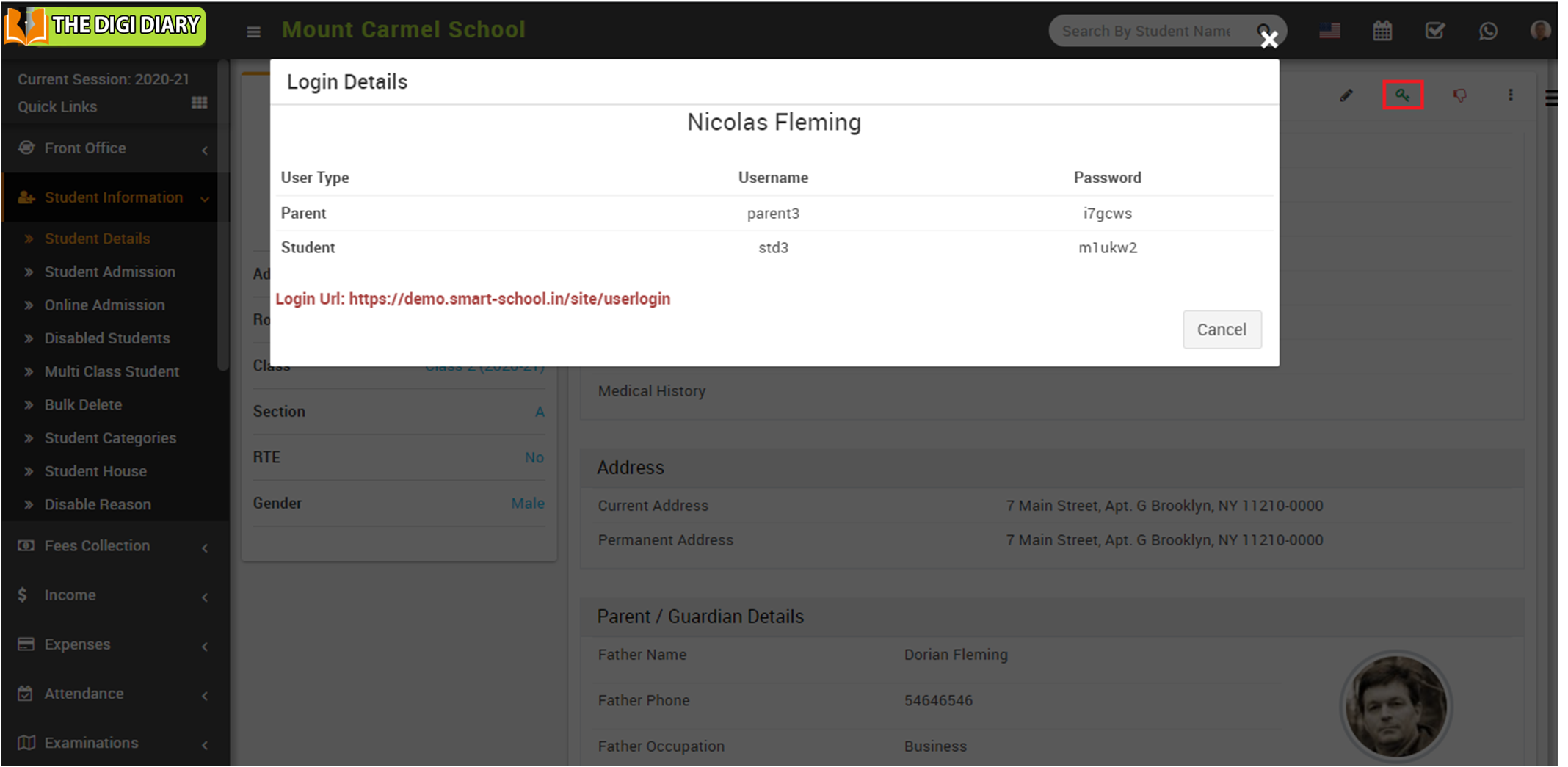
Task: Toggle the sidebar hamburger menu
Action: tap(253, 32)
